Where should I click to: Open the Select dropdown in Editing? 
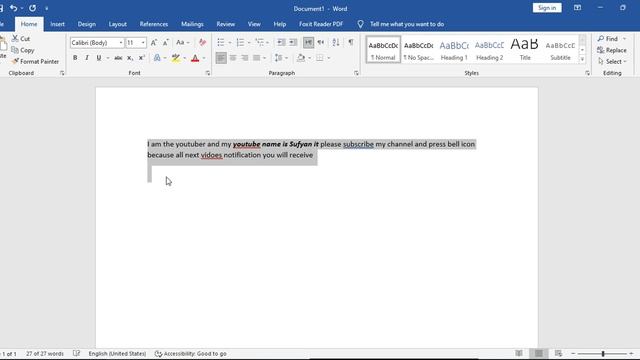tap(612, 62)
